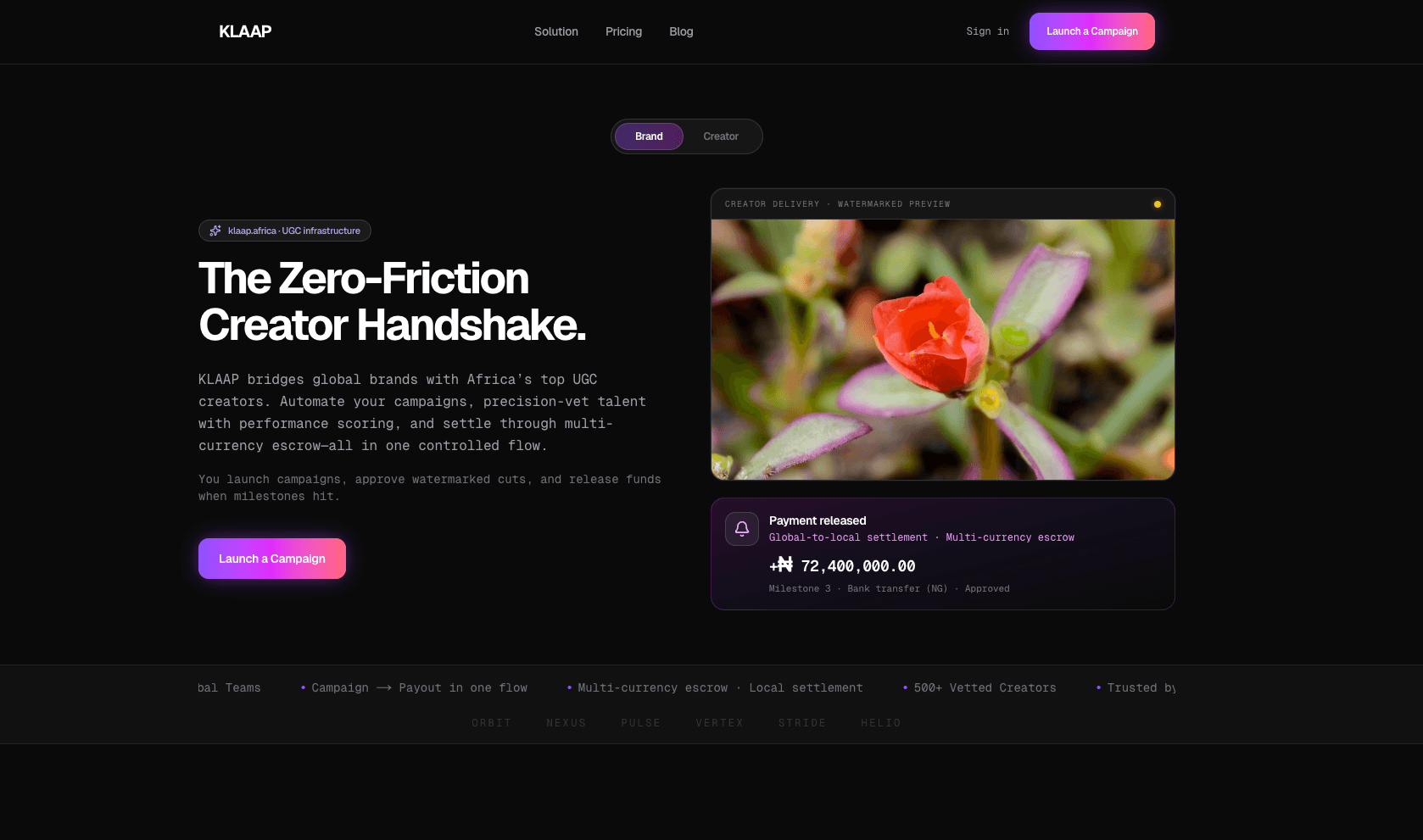Click the Payment released notification card
The width and height of the screenshot is (1423, 840).
943,554
